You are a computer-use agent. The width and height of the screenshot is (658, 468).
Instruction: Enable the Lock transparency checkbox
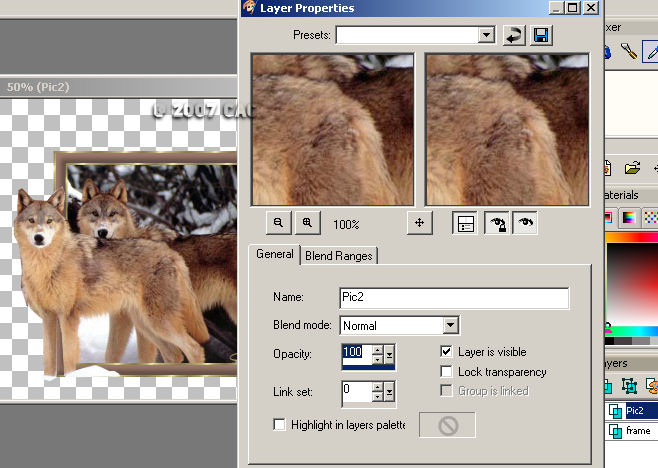point(447,372)
